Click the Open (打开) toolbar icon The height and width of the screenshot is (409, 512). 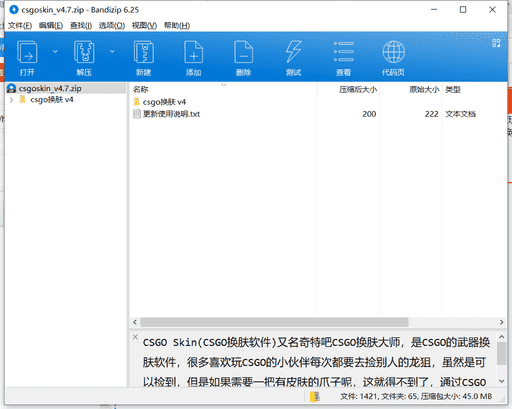pyautogui.click(x=27, y=52)
